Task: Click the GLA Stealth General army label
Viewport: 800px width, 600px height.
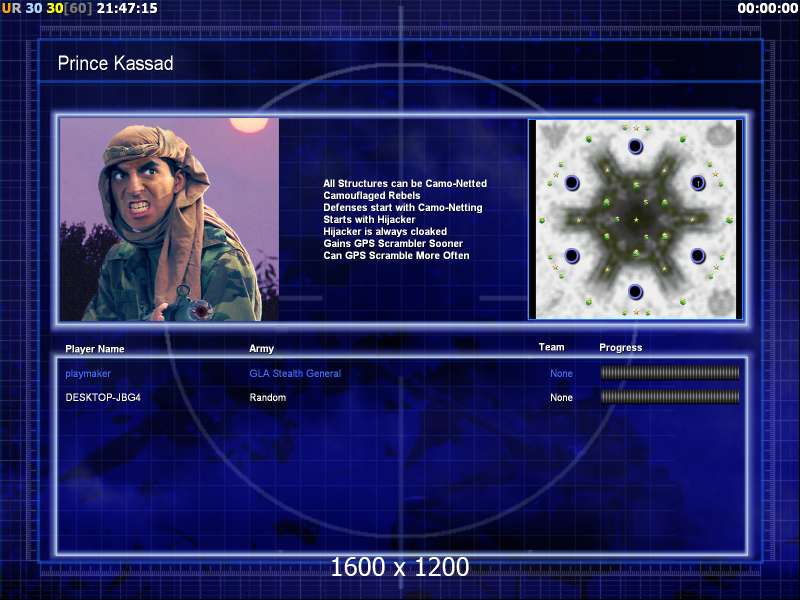Action: 295,373
